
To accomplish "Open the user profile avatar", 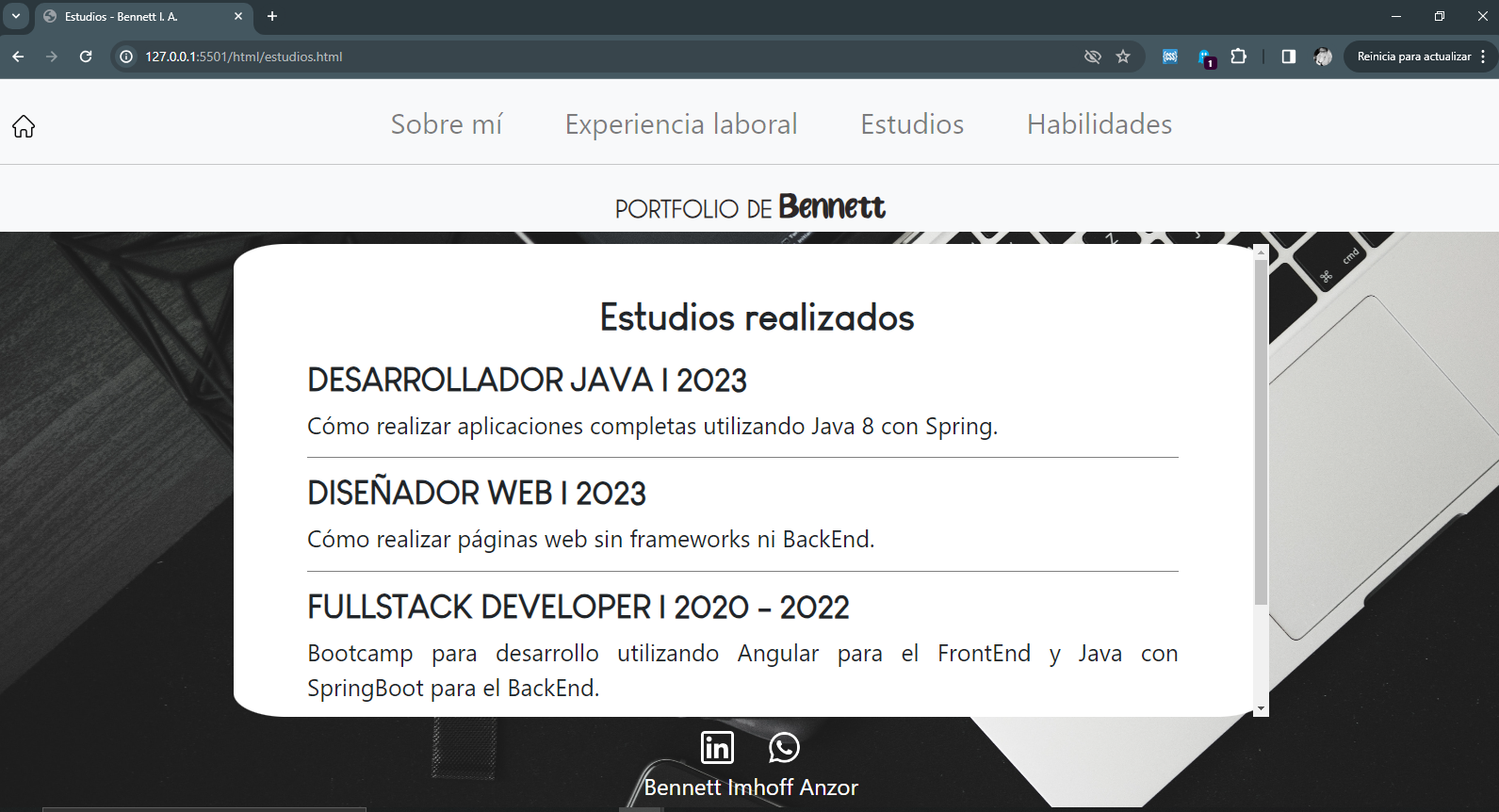I will [x=1323, y=57].
